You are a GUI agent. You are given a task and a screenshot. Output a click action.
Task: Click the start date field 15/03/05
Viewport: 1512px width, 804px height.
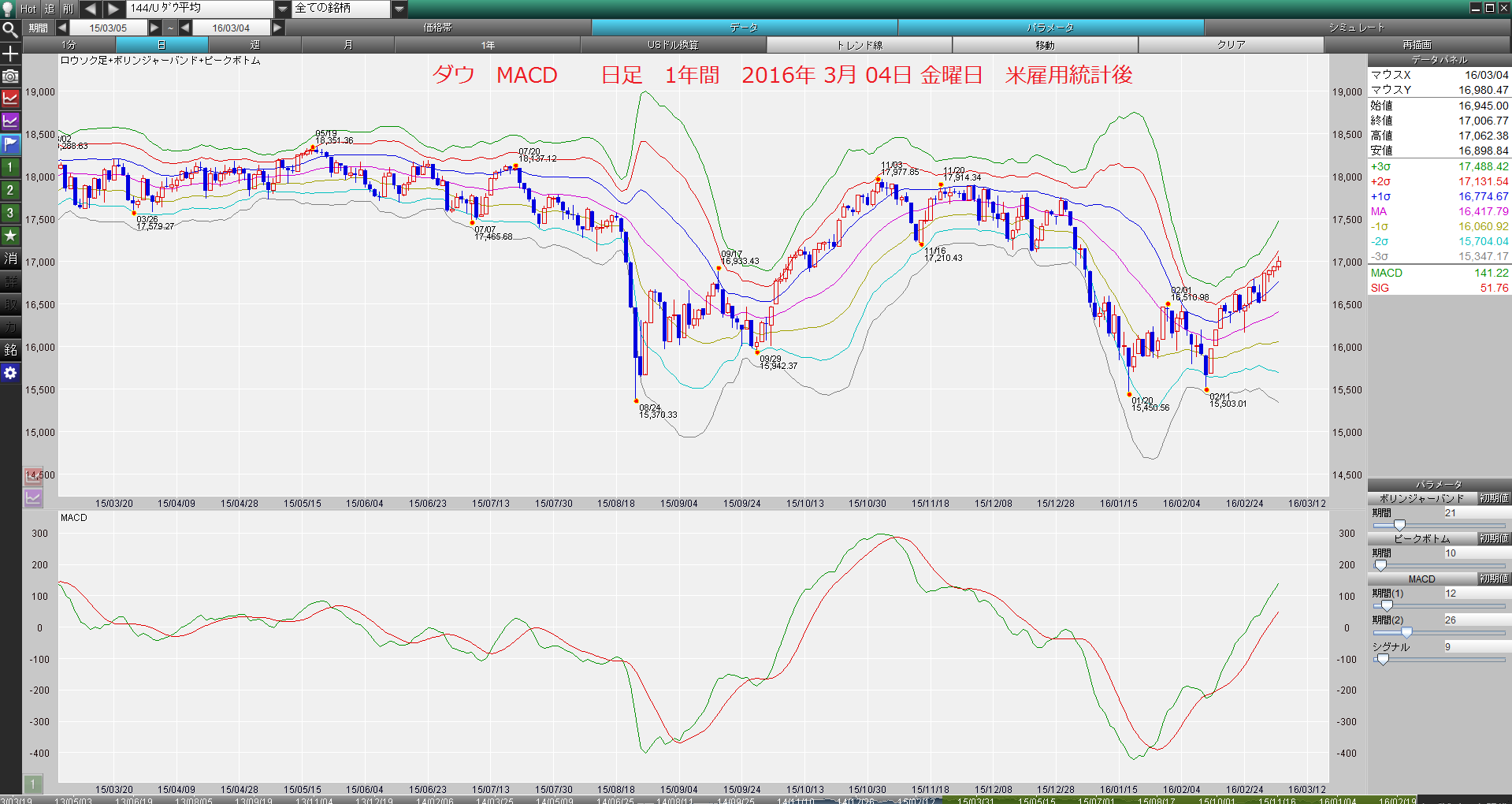point(108,28)
